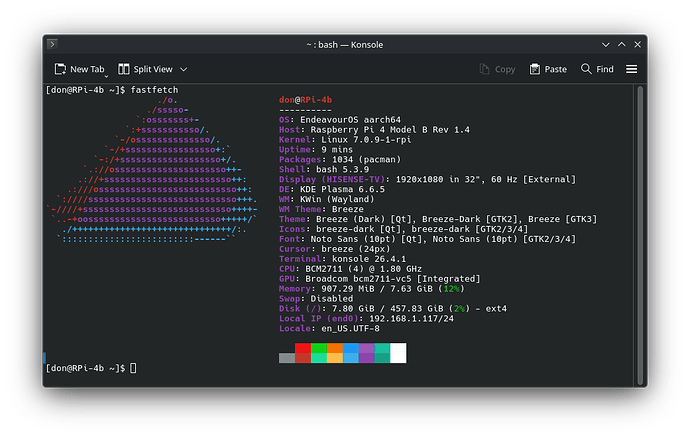
Task: Click the 'Font' label
Action: [x=289, y=239]
